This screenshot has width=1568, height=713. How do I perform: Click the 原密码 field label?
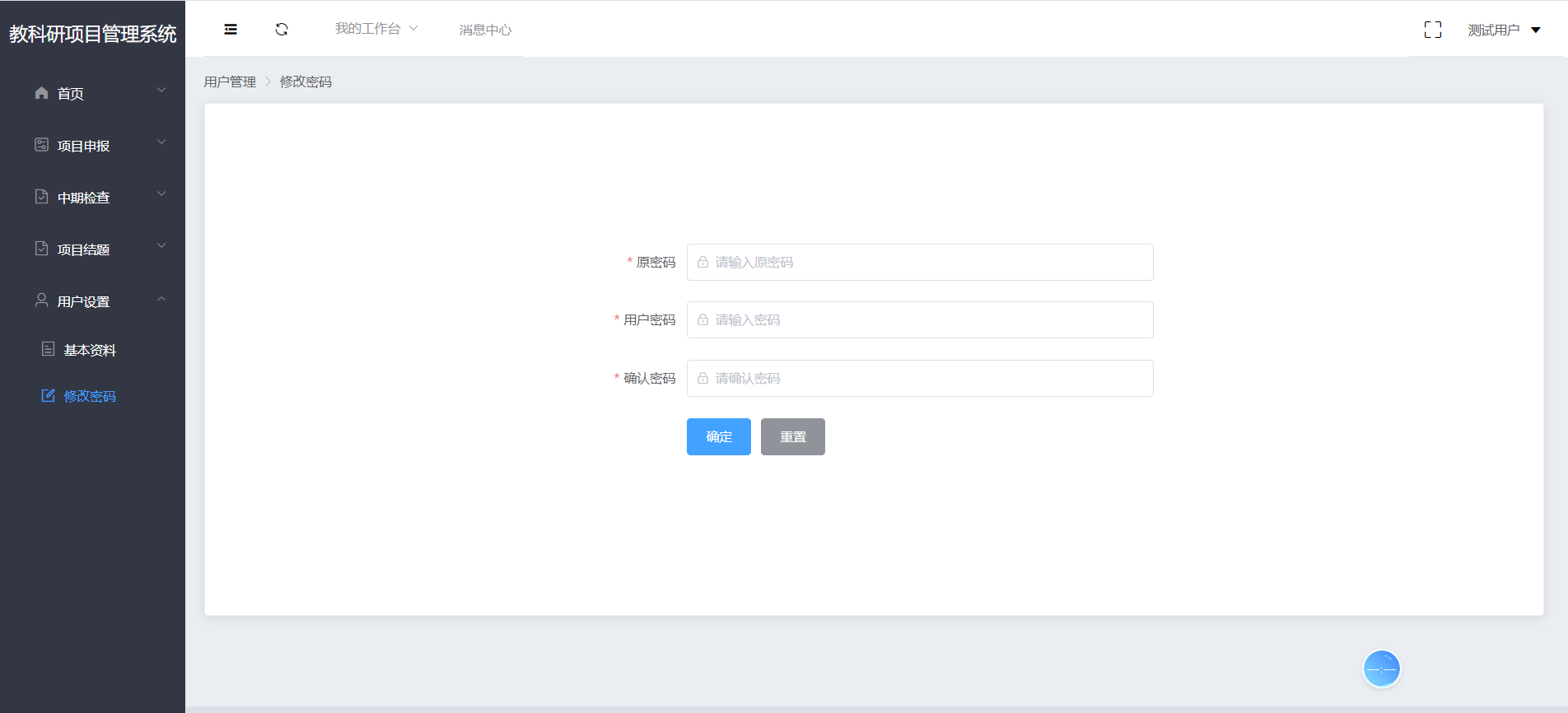coord(656,262)
